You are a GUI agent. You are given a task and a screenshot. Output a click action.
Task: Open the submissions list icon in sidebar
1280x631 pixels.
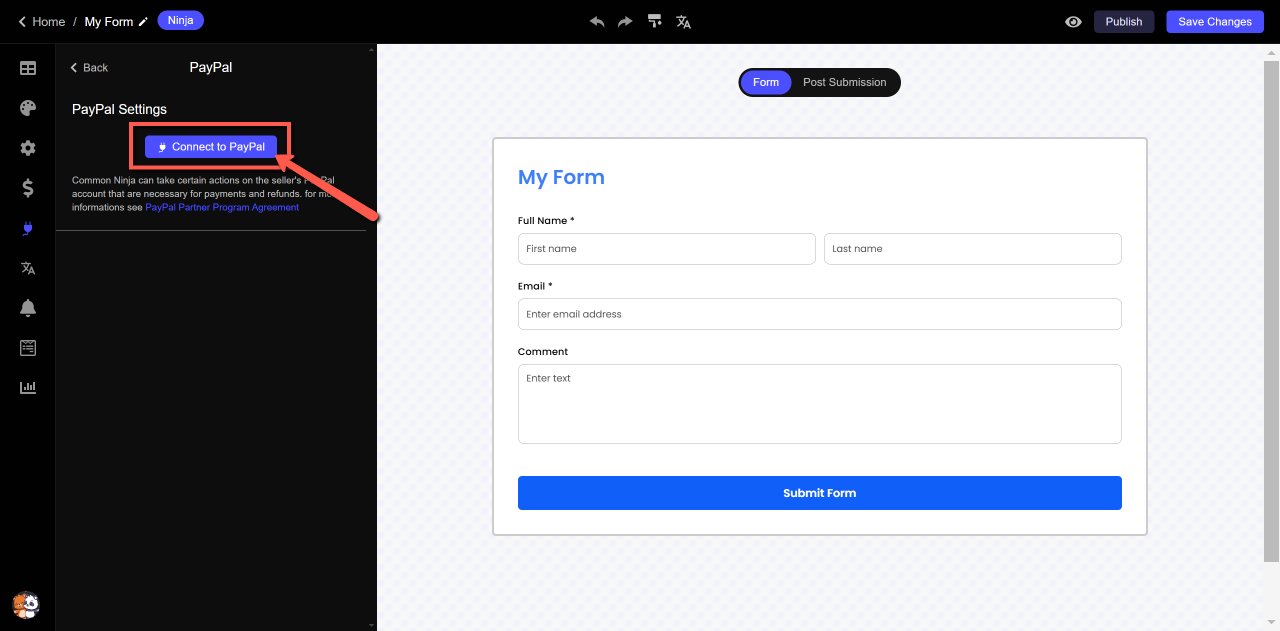[x=28, y=348]
